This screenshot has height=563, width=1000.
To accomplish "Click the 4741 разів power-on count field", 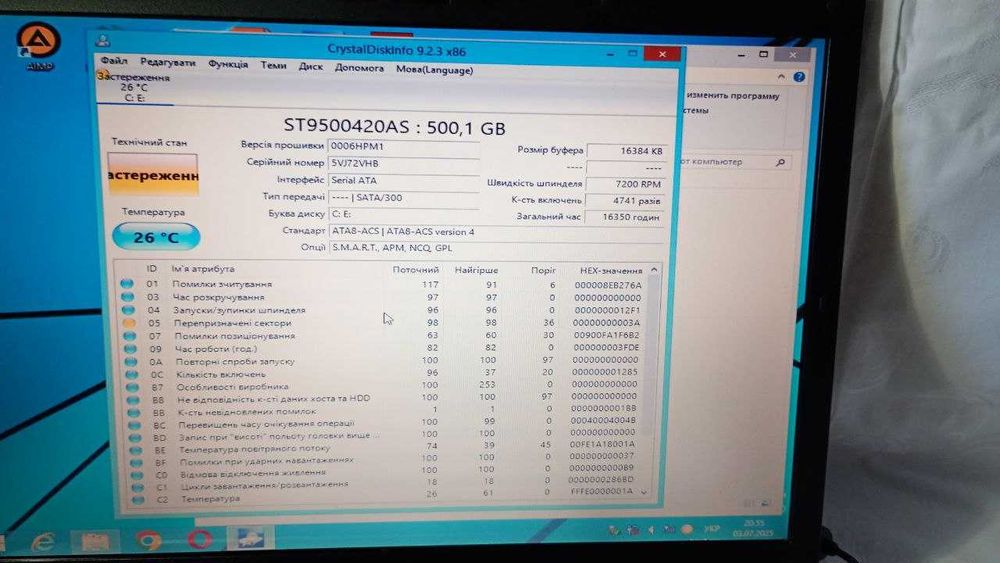I will point(624,200).
